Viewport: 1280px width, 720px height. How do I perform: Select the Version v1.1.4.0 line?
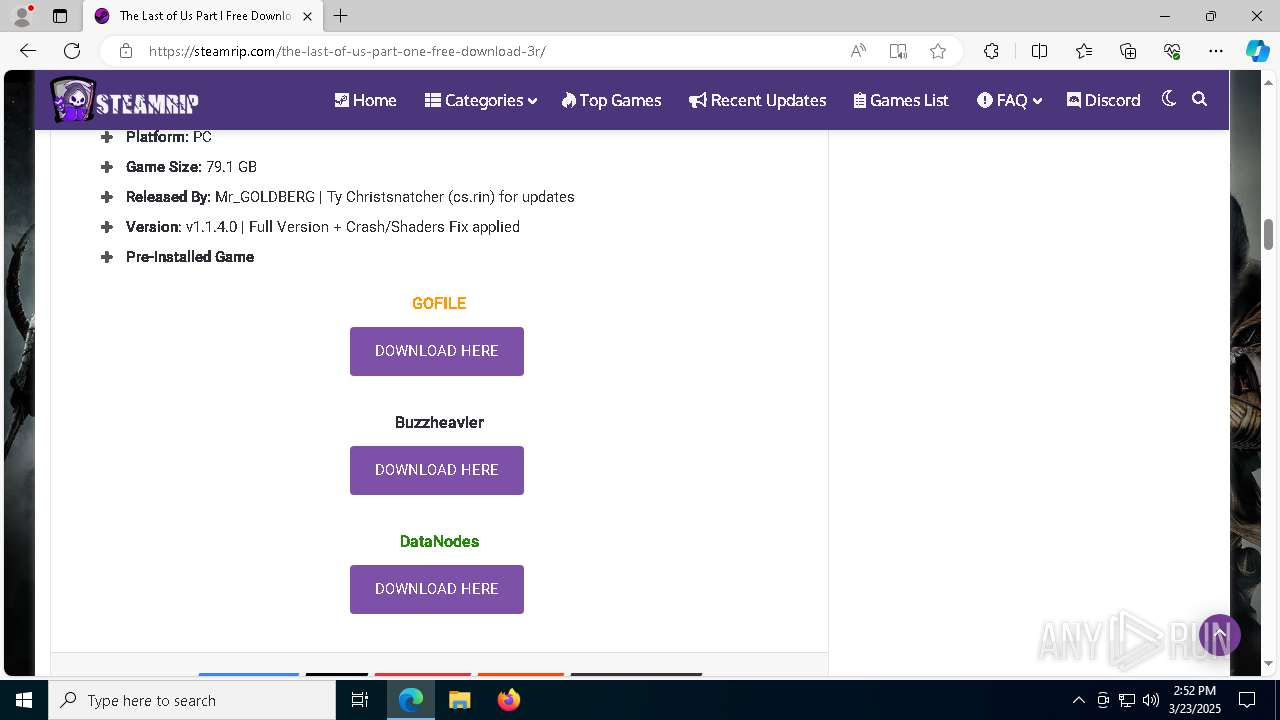point(323,227)
